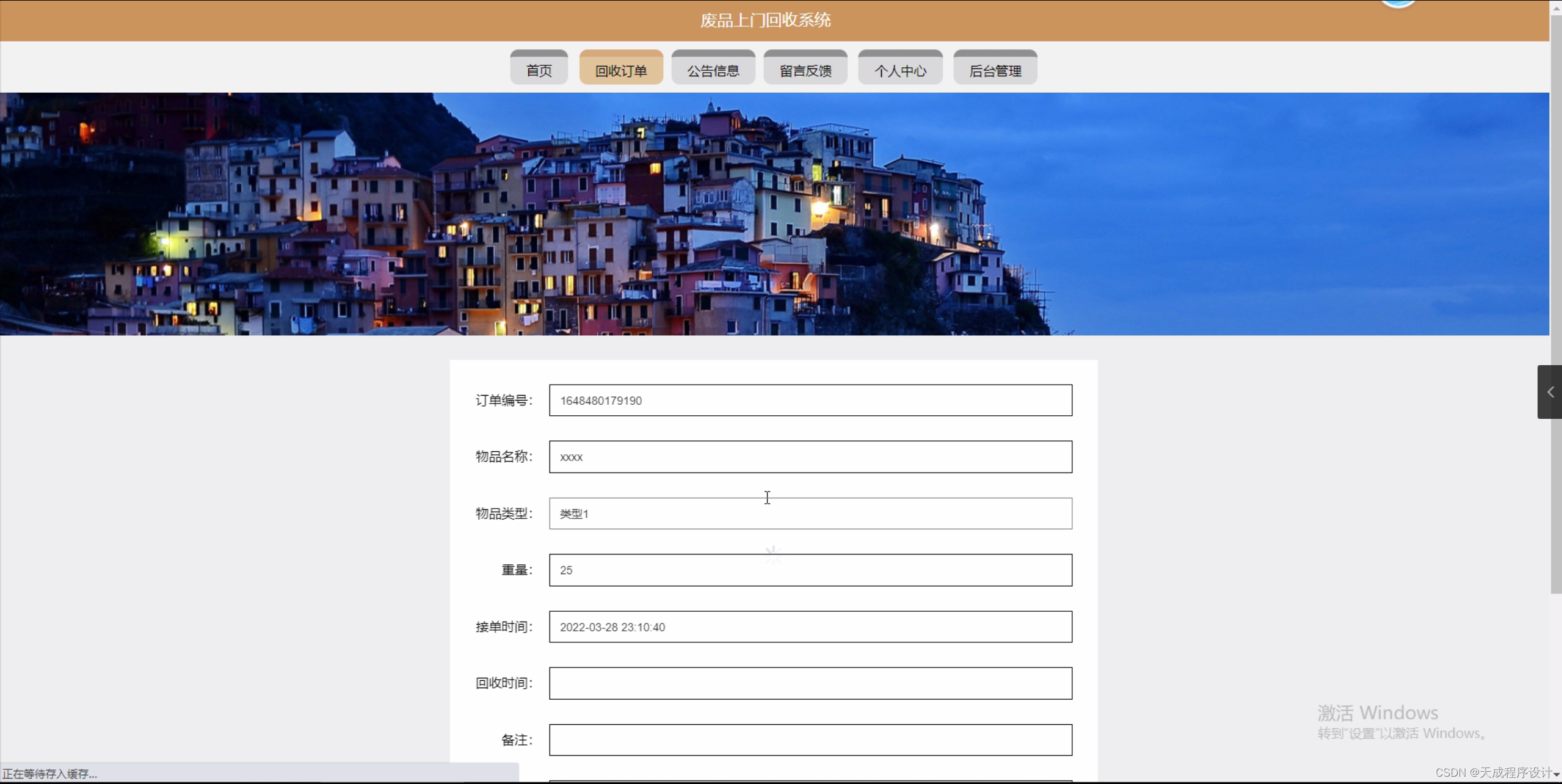Switch to the 留言反馈 tab
This screenshot has height=784, width=1562.
pos(805,70)
